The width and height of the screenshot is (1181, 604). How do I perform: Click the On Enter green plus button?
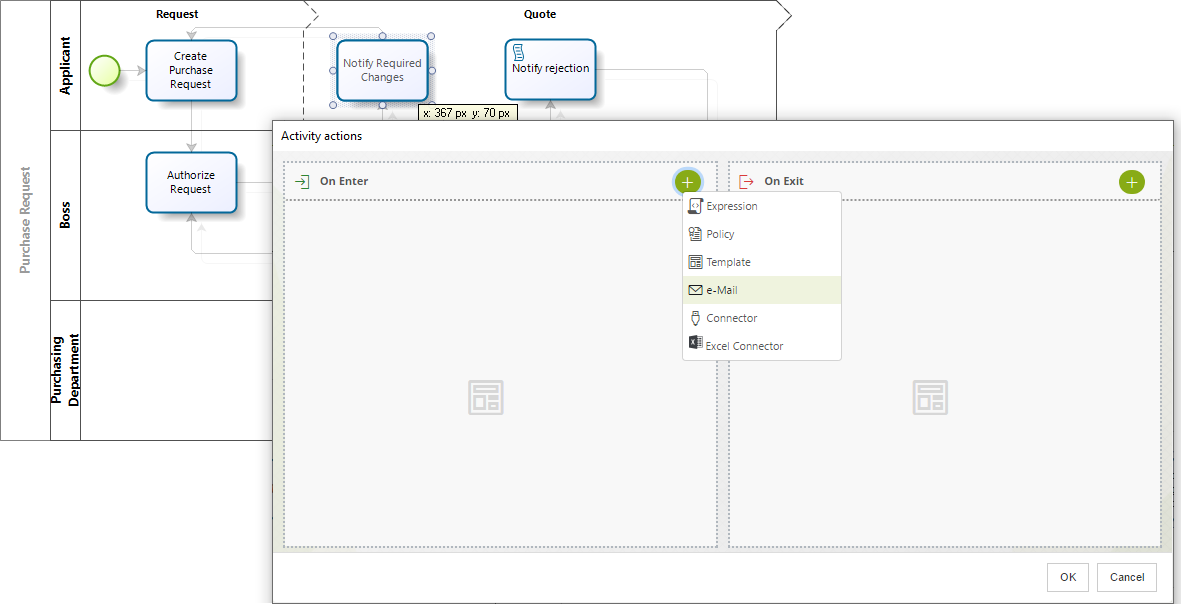coord(687,182)
